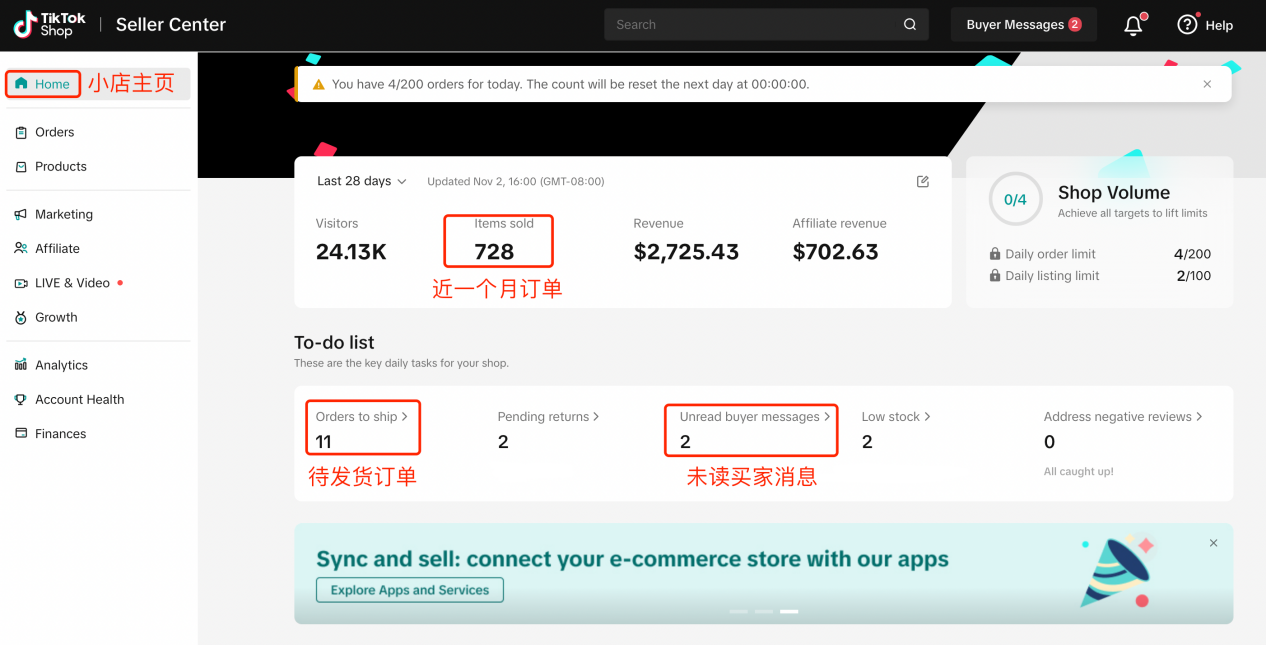Open Low stock details
1266x645 pixels.
tap(896, 417)
